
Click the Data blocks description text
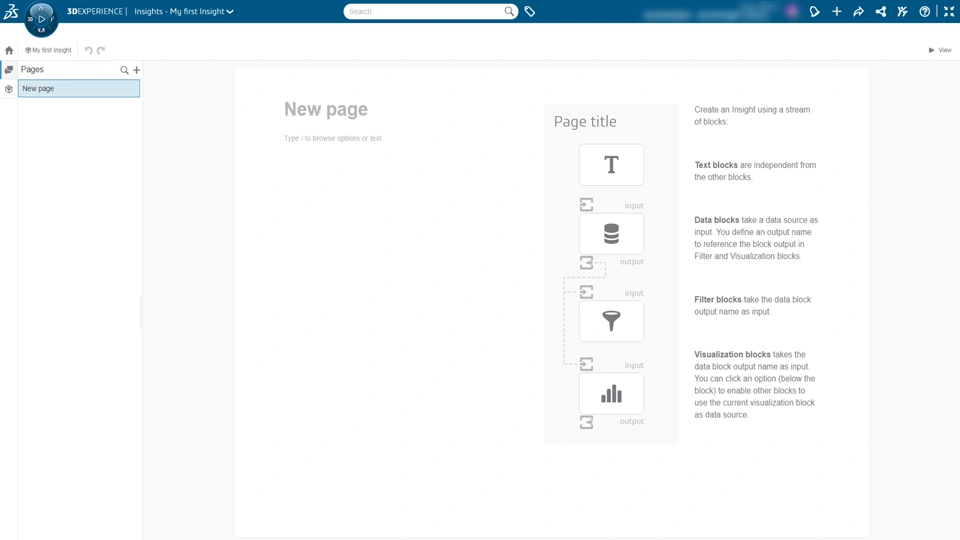pyautogui.click(x=756, y=238)
